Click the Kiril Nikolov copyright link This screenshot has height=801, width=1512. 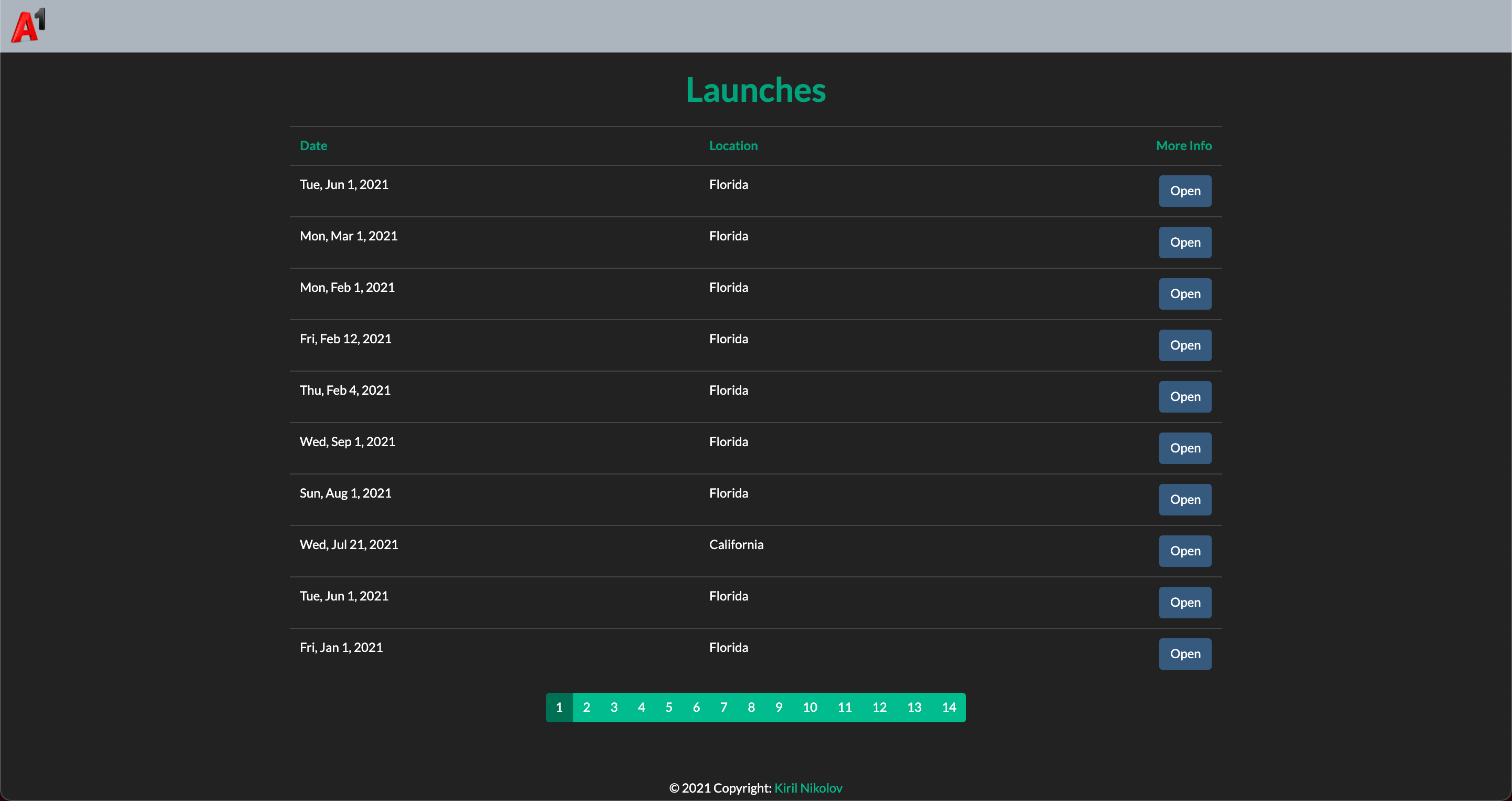(x=808, y=788)
